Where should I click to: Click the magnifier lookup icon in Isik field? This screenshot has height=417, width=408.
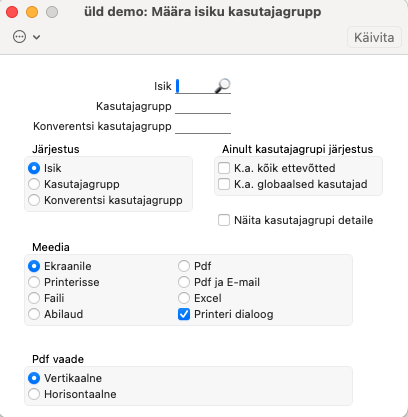click(x=222, y=86)
